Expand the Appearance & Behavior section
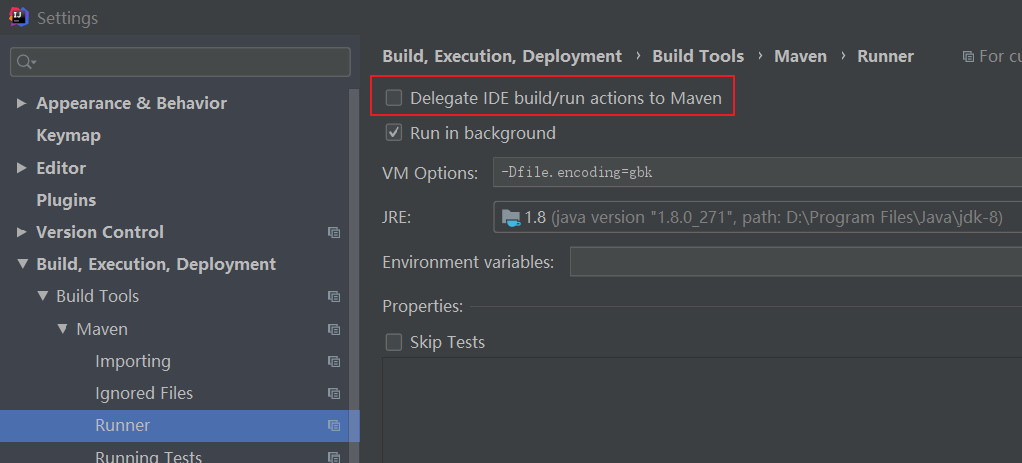The image size is (1022, 463). tap(22, 103)
